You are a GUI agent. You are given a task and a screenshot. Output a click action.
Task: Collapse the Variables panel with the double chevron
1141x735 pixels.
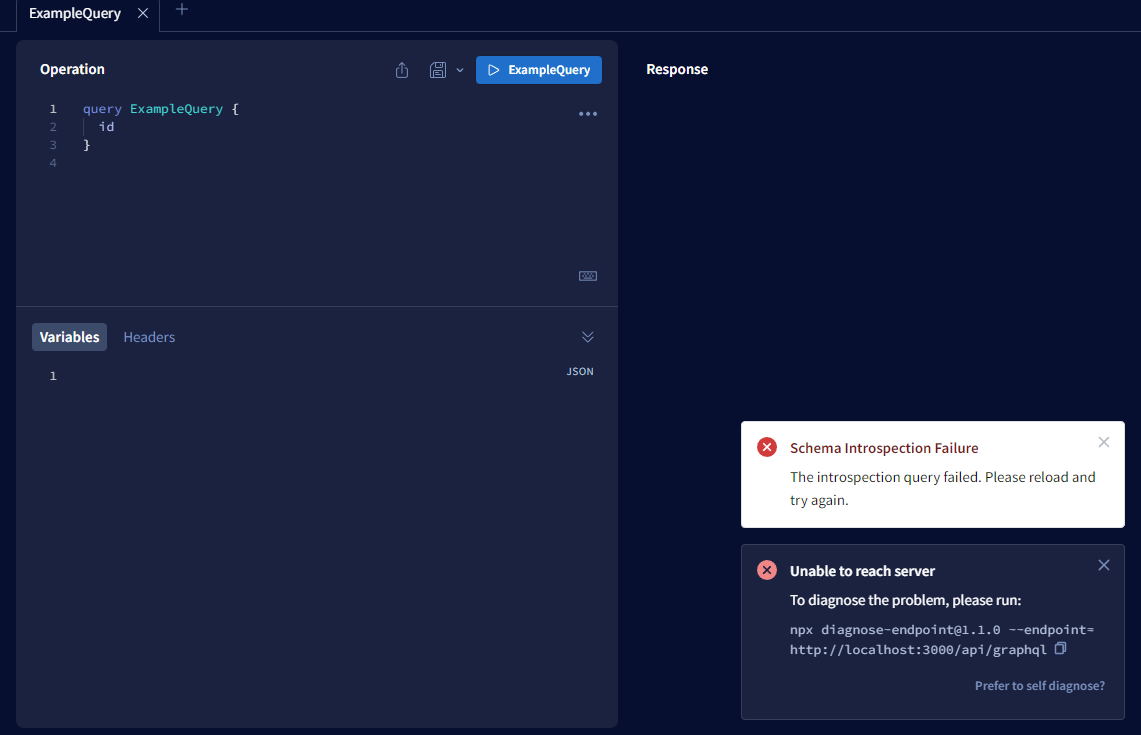click(588, 336)
